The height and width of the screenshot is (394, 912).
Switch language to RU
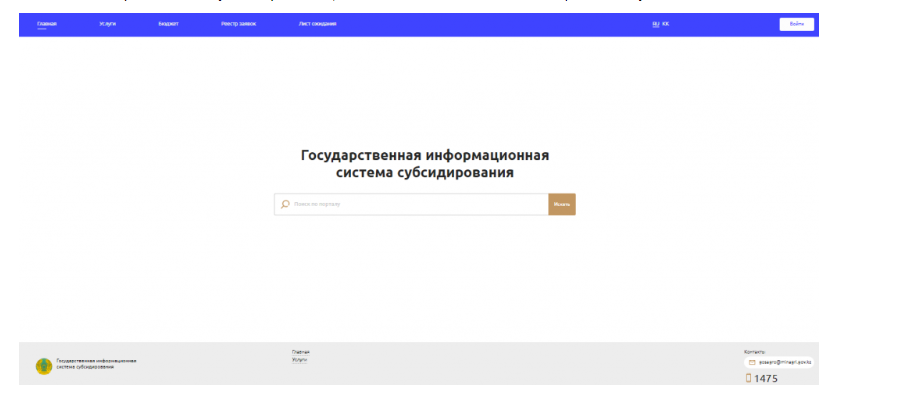pyautogui.click(x=656, y=24)
